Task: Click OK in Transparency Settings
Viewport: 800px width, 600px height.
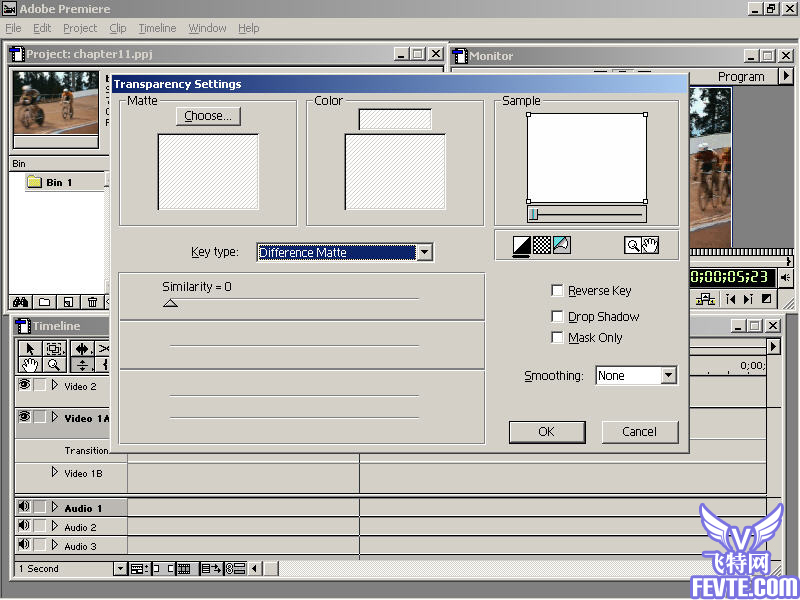Action: click(547, 432)
